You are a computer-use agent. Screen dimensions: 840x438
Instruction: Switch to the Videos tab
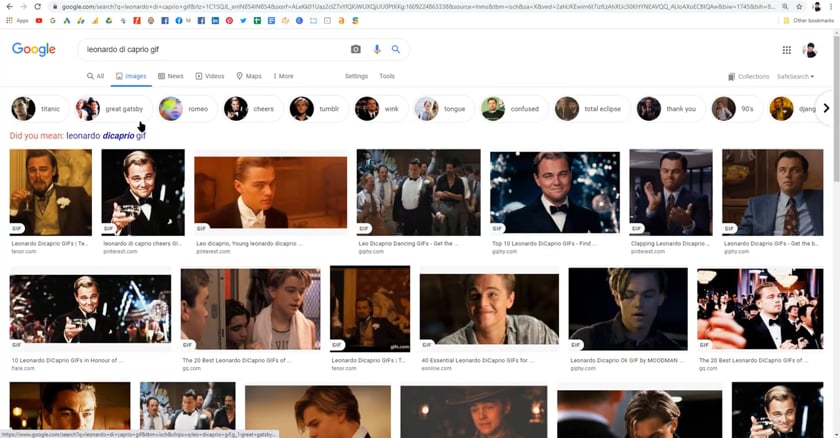(210, 76)
